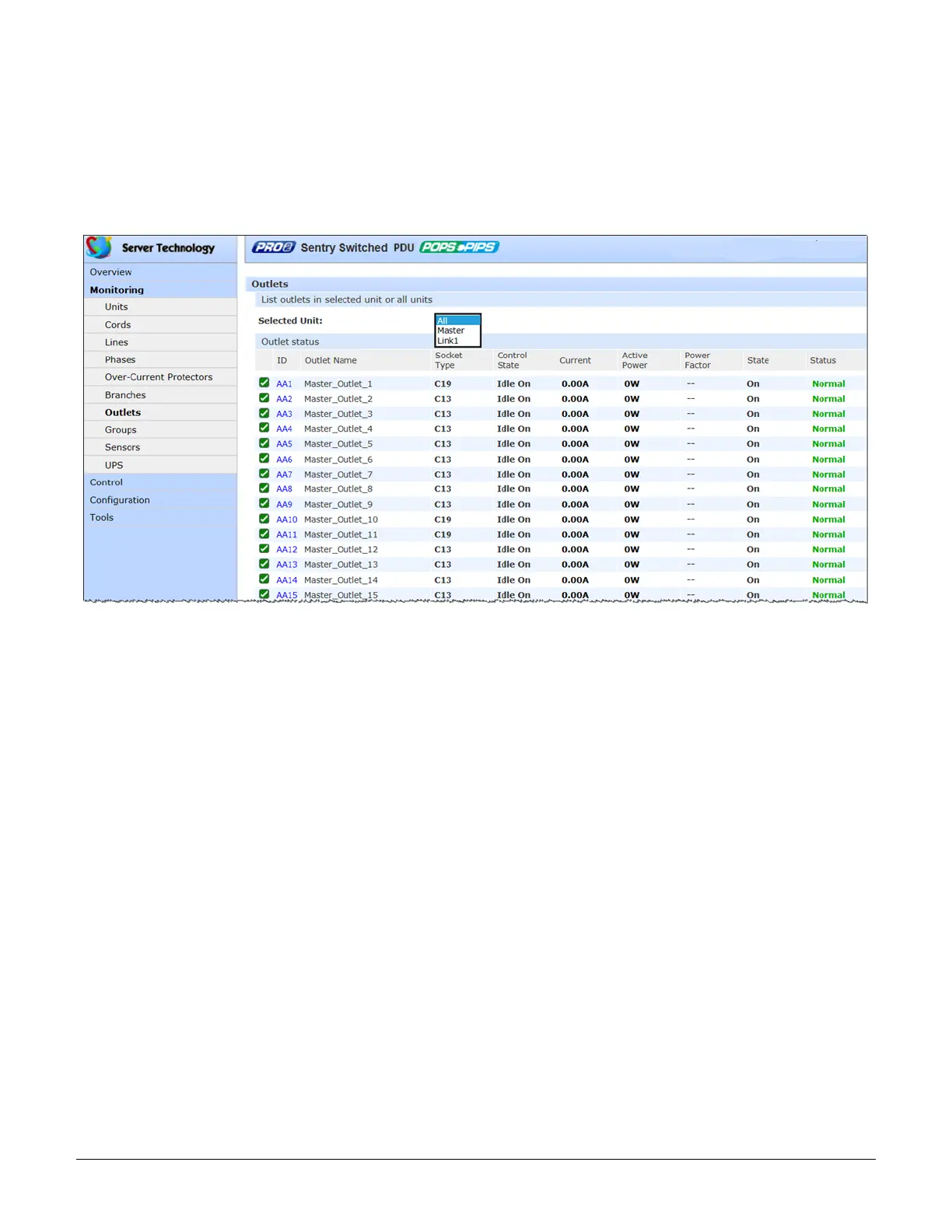
Task: Click C19 socket type for Master_Outlet_11
Action: click(x=443, y=535)
